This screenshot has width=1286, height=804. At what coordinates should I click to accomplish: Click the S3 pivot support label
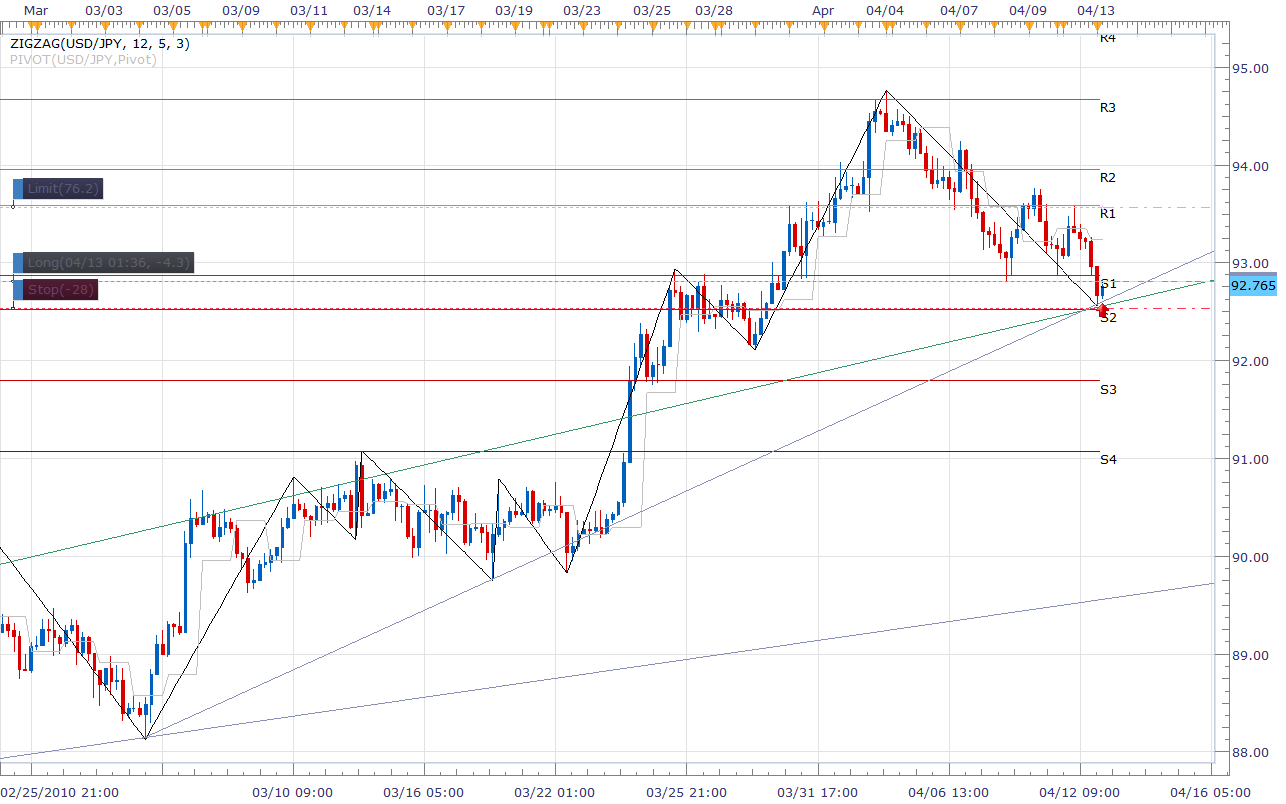1107,389
